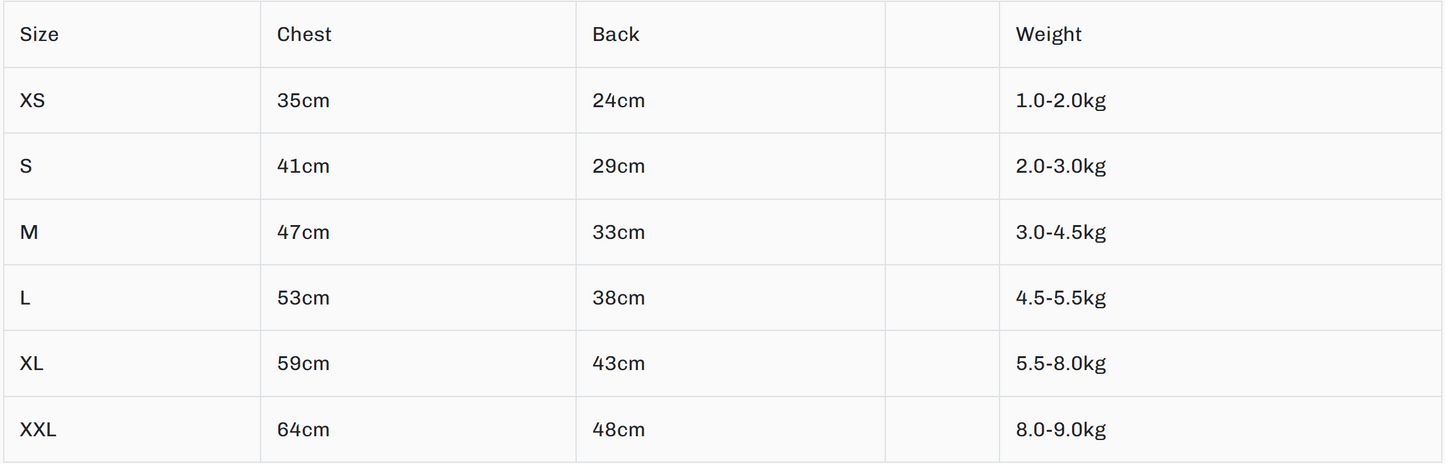Click the 8.0-9.0kg weight value

pyautogui.click(x=1060, y=430)
